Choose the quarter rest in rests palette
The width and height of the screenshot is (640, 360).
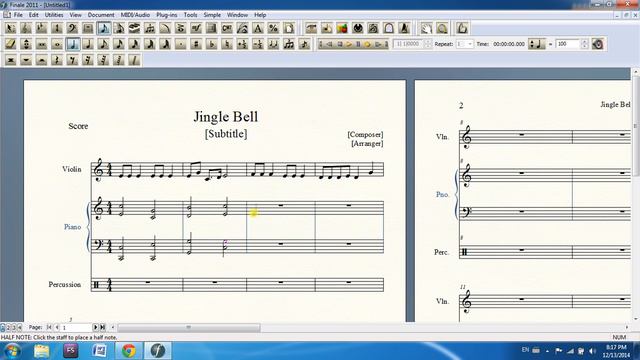click(x=57, y=60)
